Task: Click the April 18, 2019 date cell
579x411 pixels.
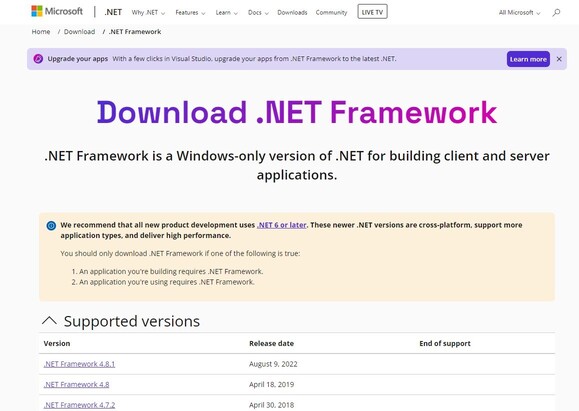Action: (x=271, y=384)
